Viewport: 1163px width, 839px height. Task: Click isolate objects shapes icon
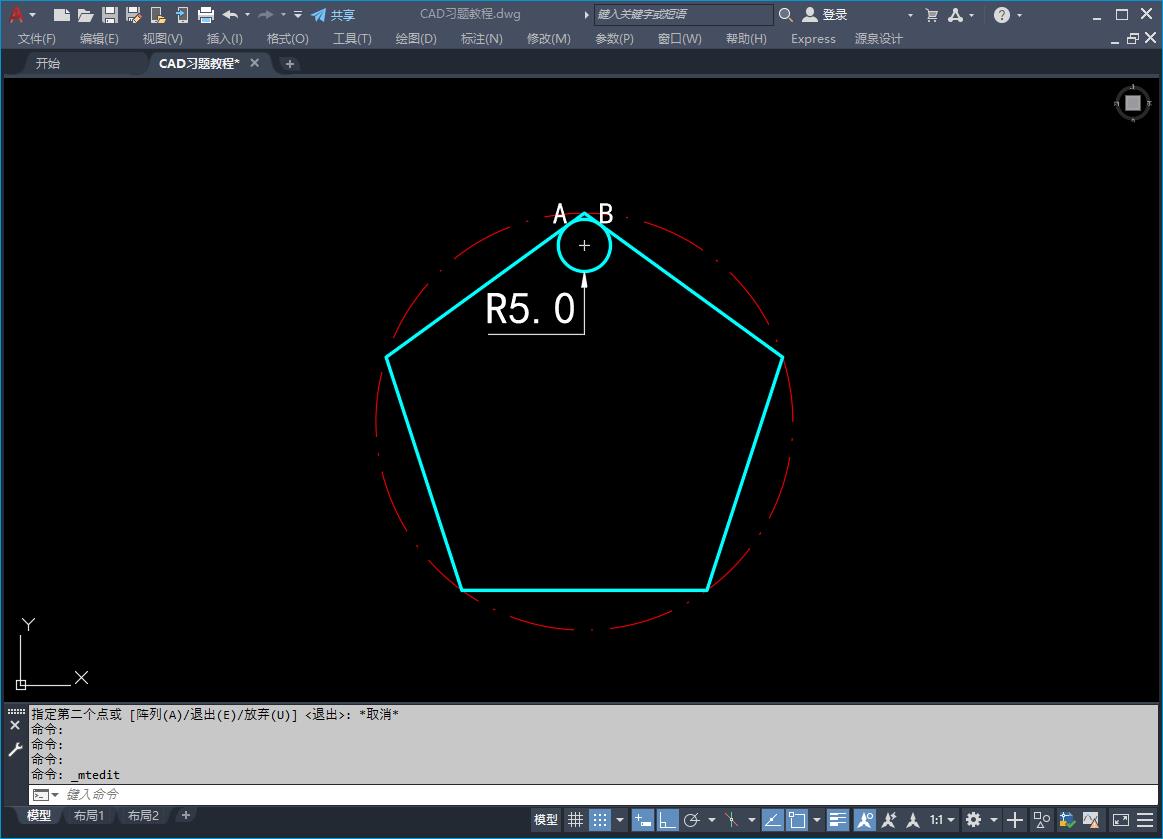pyautogui.click(x=1041, y=820)
